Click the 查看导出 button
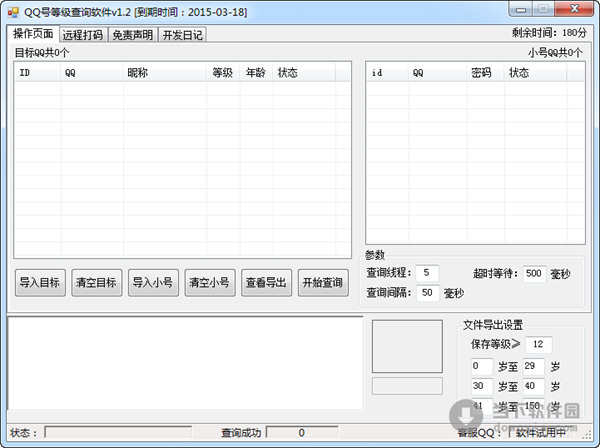 tap(266, 283)
